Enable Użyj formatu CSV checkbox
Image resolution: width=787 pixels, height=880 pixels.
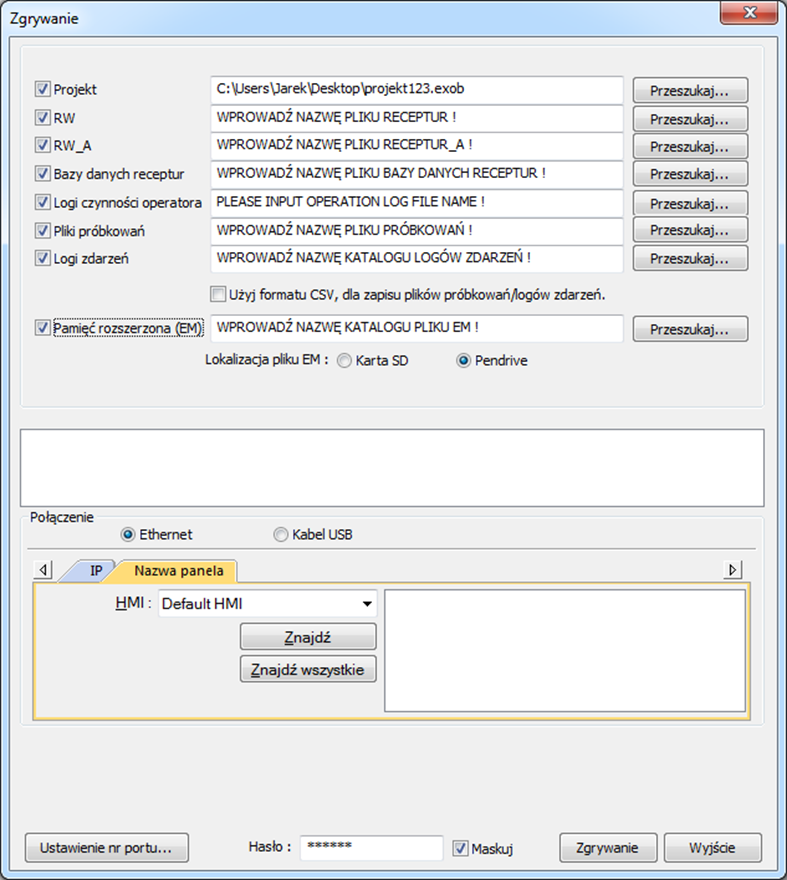218,294
